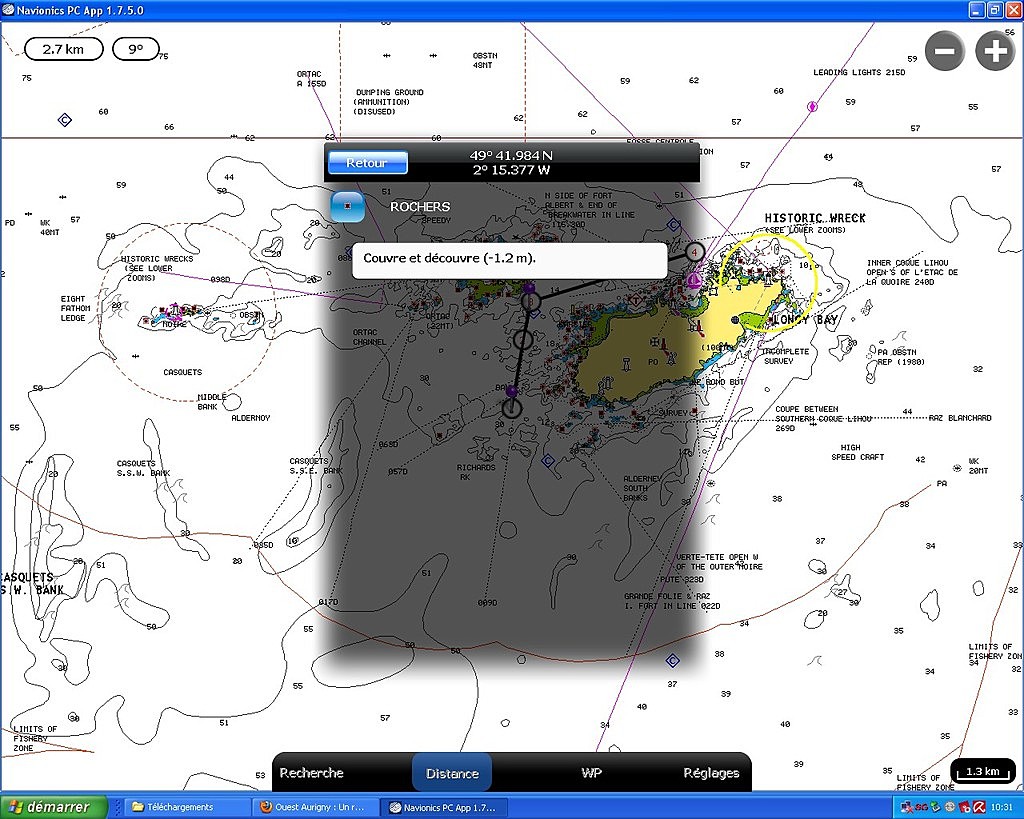Screen dimensions: 1024x819
Task: Click the LEADING LIGHTS 215D label
Action: [859, 72]
